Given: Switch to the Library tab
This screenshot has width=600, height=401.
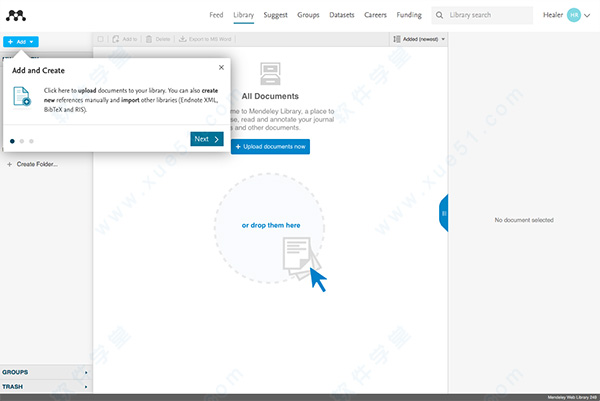Looking at the screenshot, I should coord(244,15).
